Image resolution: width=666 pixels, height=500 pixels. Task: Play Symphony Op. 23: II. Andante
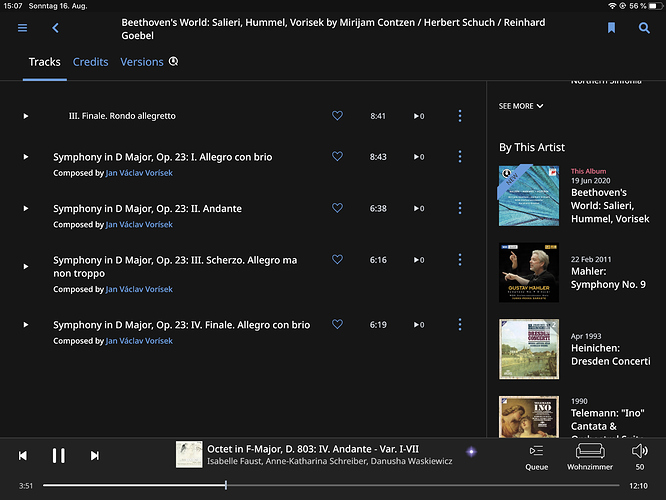pos(26,209)
